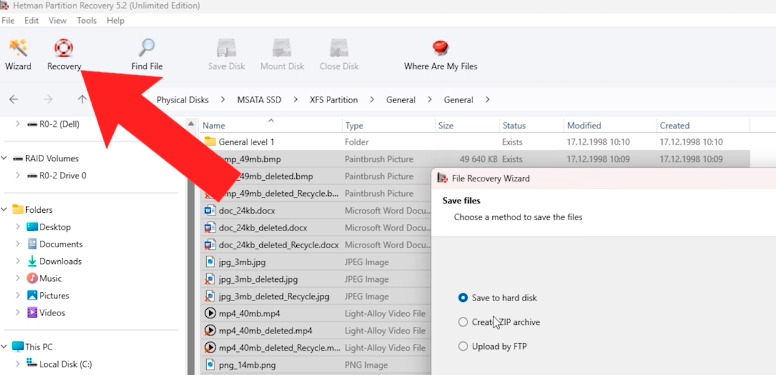The image size is (776, 375).
Task: Select Save to hard disk option
Action: [x=463, y=298]
